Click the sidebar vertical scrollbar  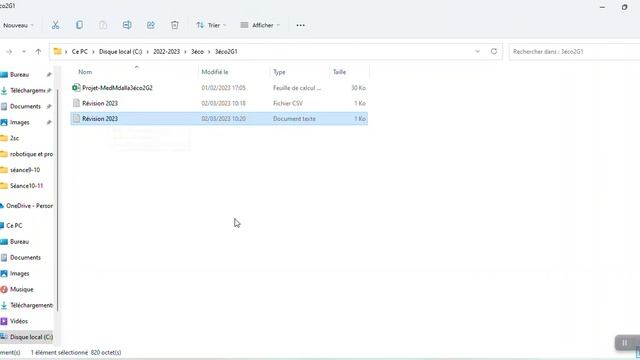pos(58,200)
